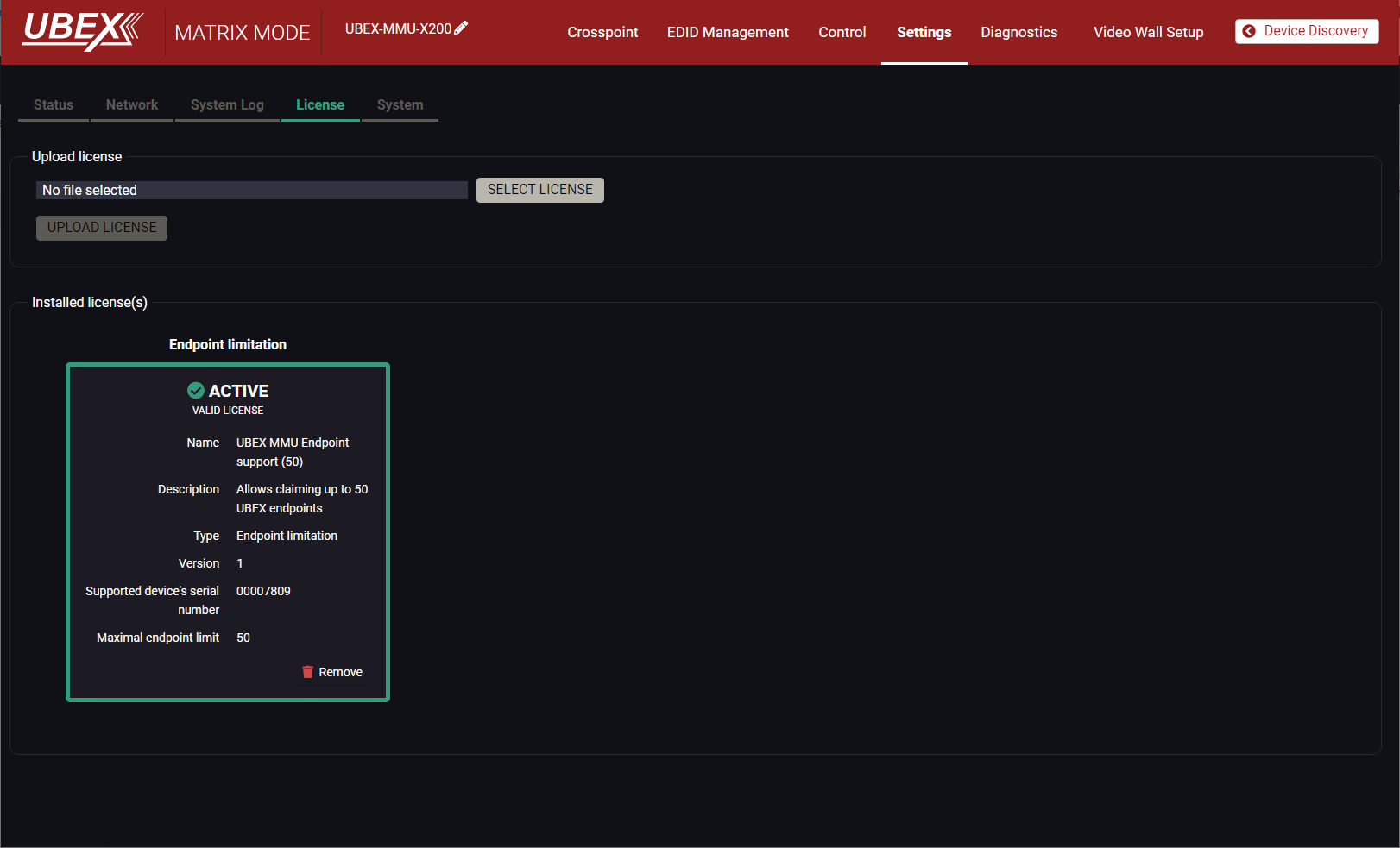Open the Crosspoint menu
Image resolution: width=1400 pixels, height=848 pixels.
602,32
